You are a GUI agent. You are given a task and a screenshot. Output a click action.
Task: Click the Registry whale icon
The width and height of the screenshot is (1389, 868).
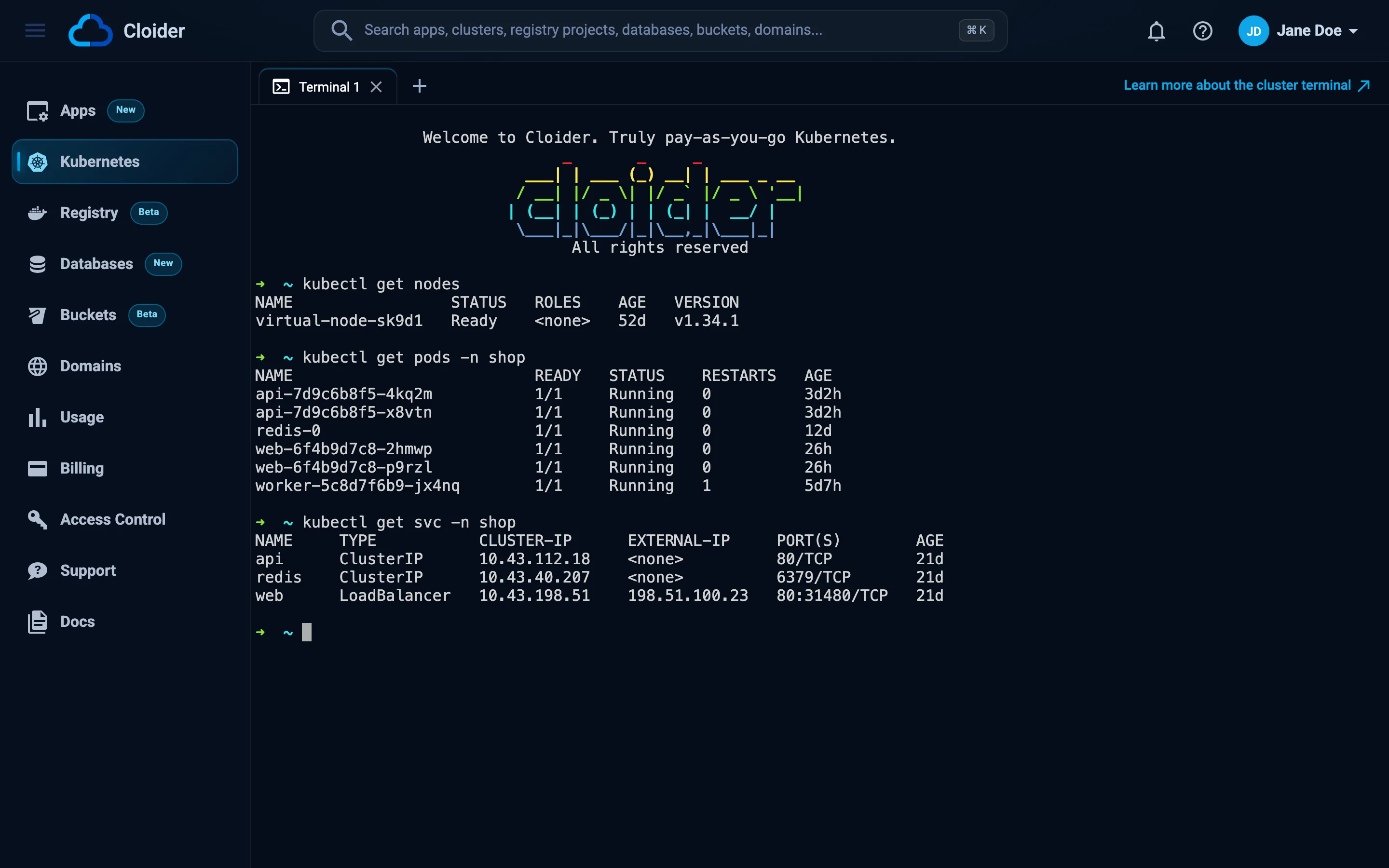(x=38, y=213)
